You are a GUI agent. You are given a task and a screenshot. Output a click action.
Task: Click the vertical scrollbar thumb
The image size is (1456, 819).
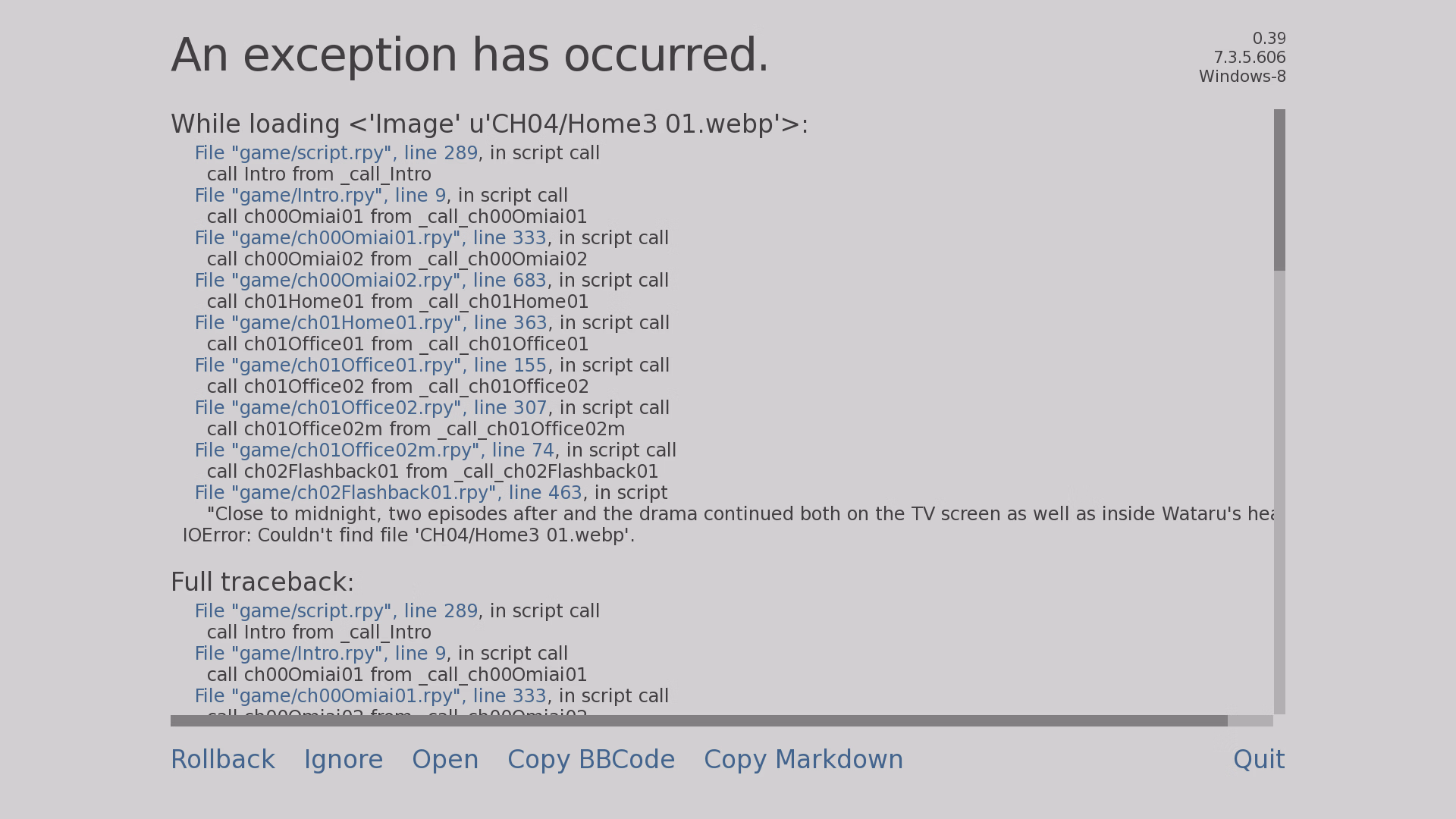coord(1279,190)
